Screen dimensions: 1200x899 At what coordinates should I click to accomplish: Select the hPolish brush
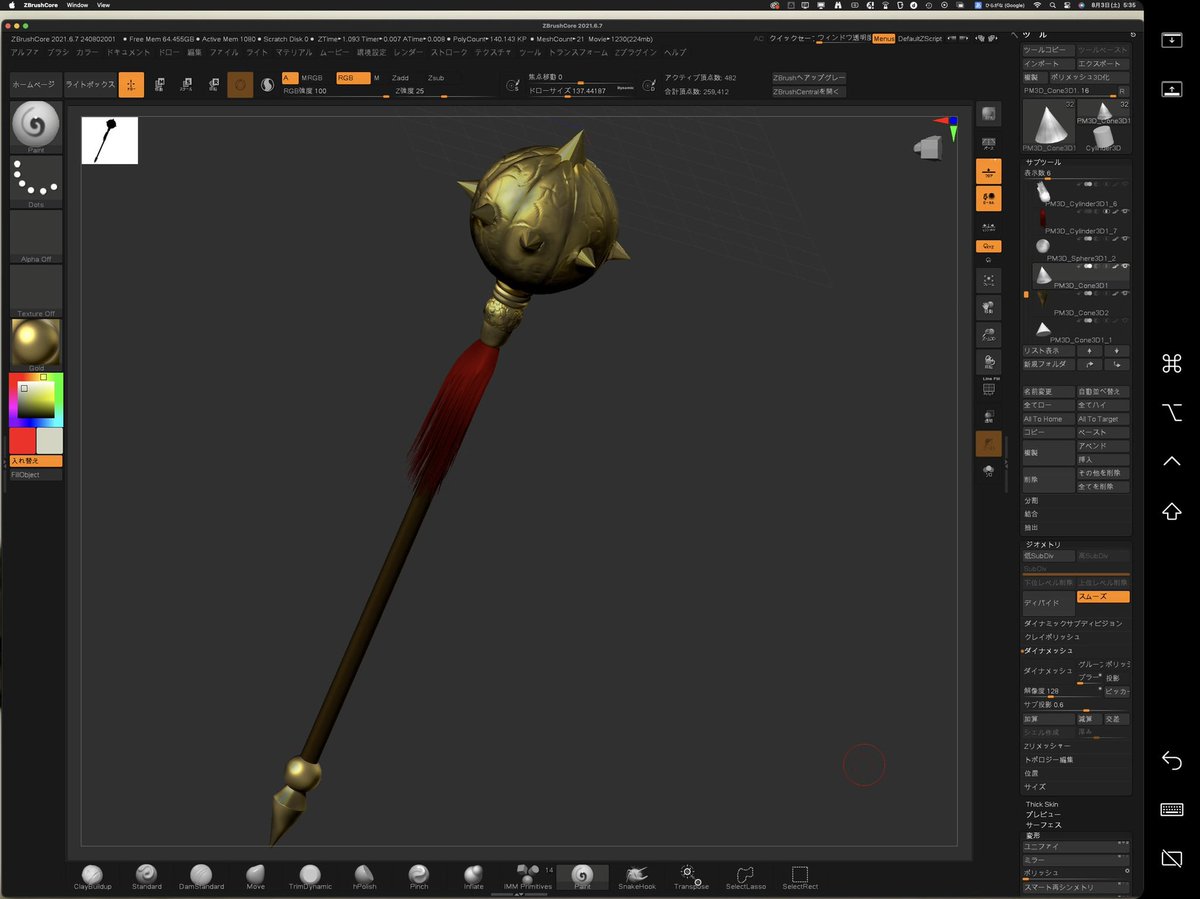click(x=365, y=877)
